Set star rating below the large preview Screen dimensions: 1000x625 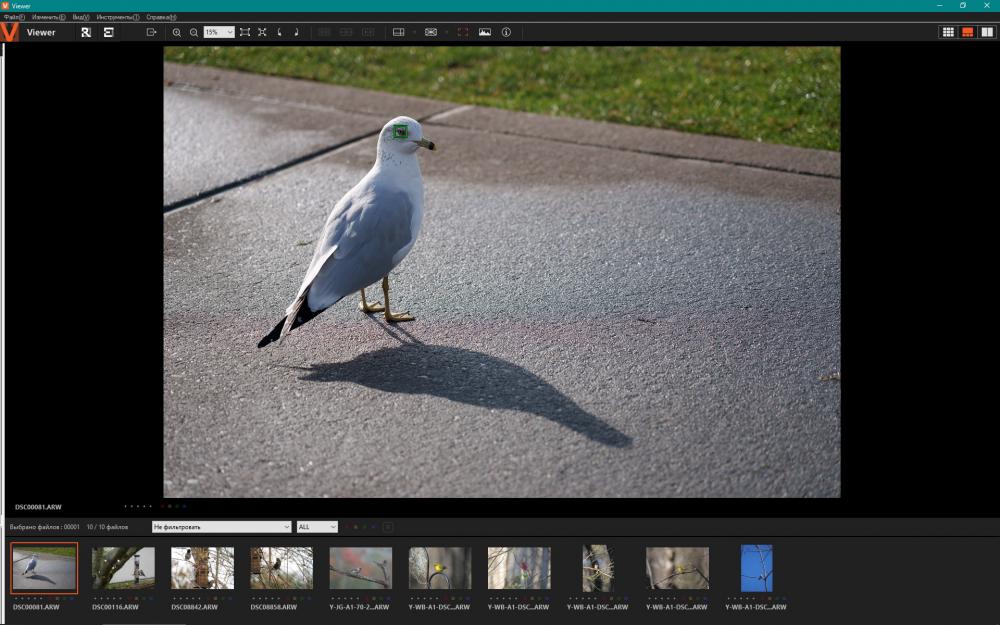(x=138, y=506)
